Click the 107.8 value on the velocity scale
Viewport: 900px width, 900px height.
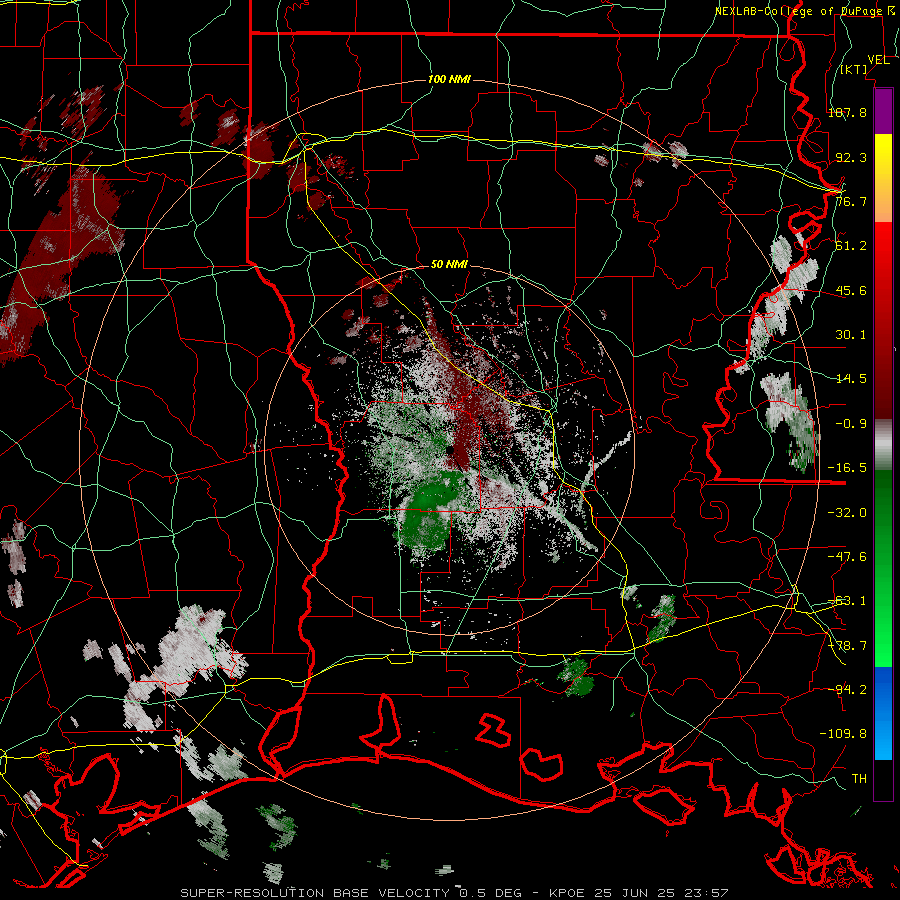[x=847, y=112]
